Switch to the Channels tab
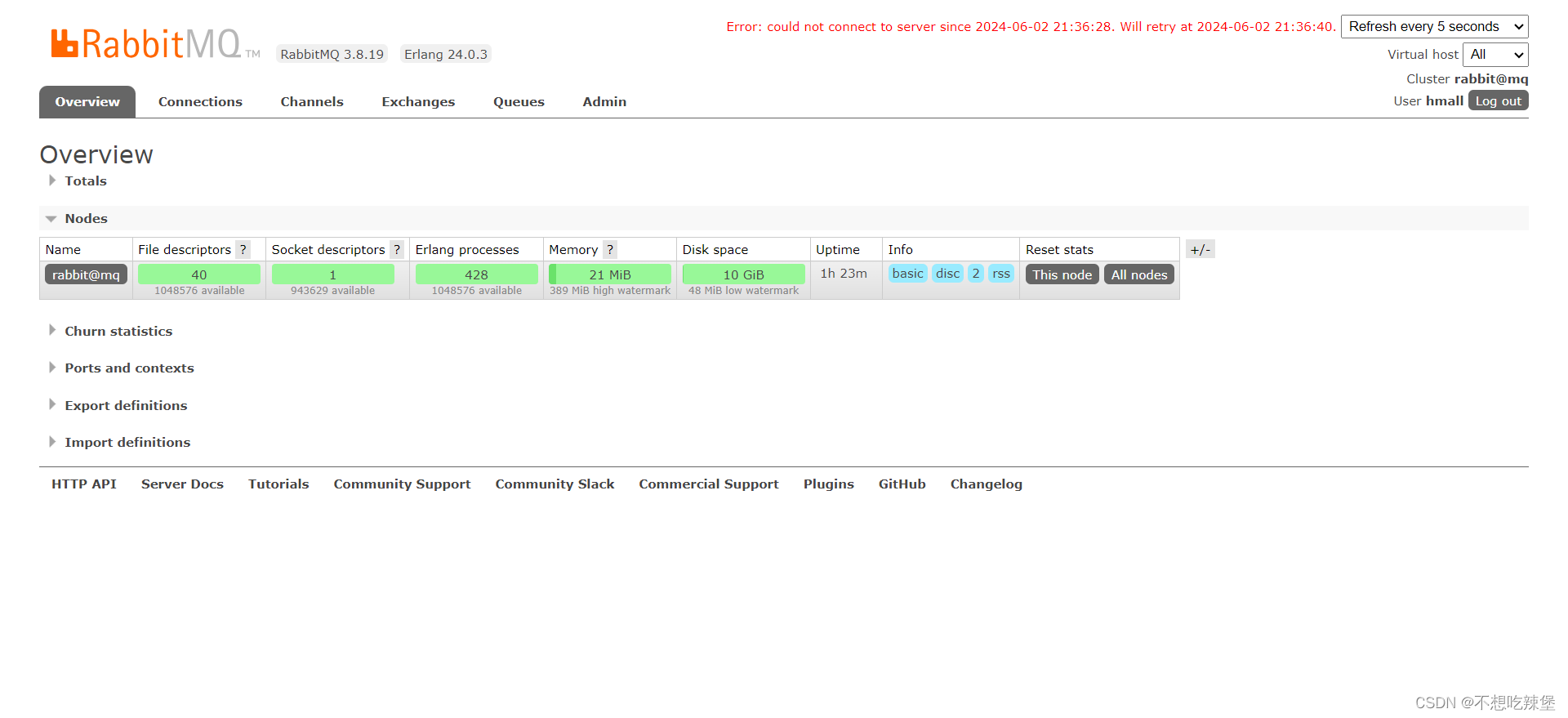This screenshot has width=1568, height=718. click(312, 102)
